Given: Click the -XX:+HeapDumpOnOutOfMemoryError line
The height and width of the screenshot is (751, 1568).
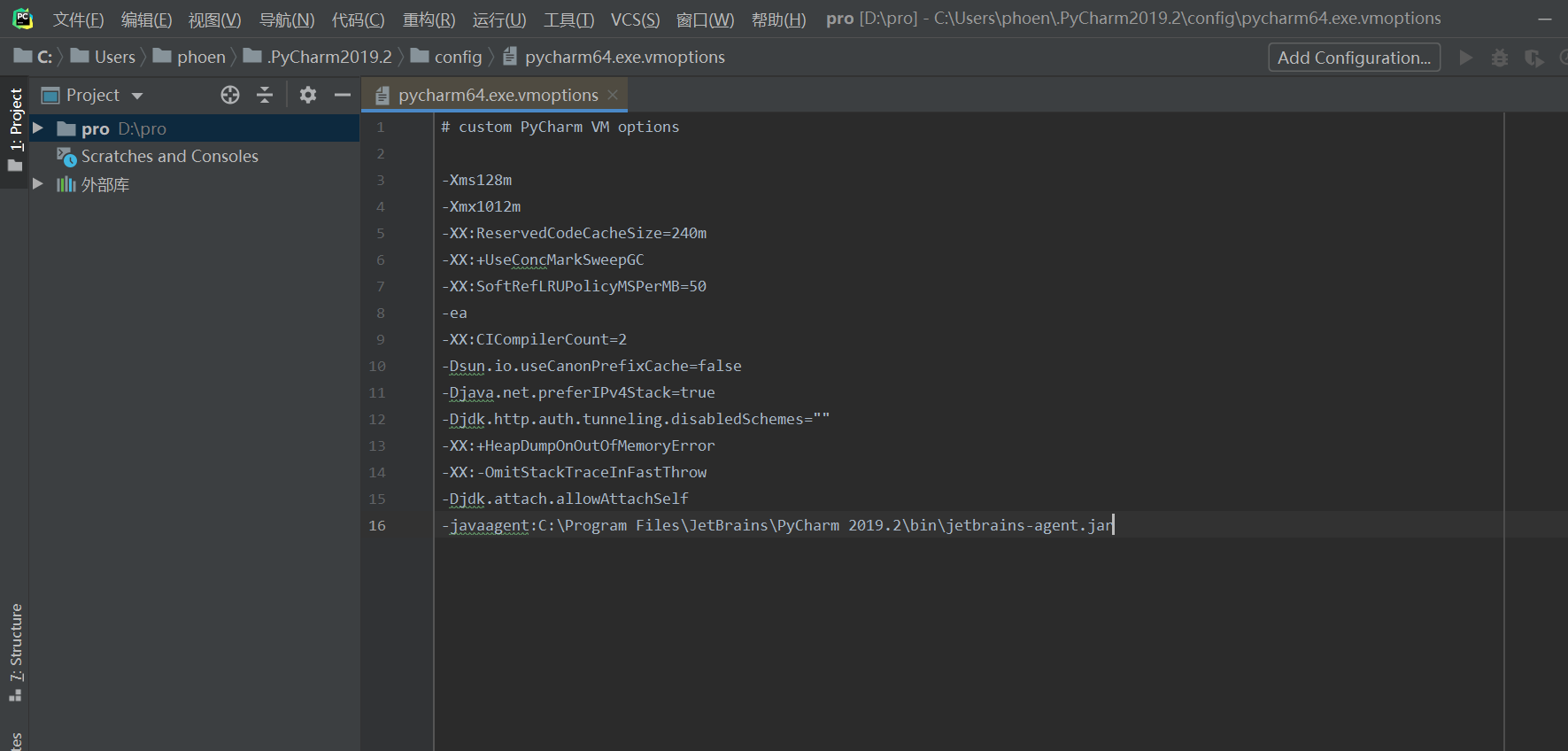Looking at the screenshot, I should [578, 445].
